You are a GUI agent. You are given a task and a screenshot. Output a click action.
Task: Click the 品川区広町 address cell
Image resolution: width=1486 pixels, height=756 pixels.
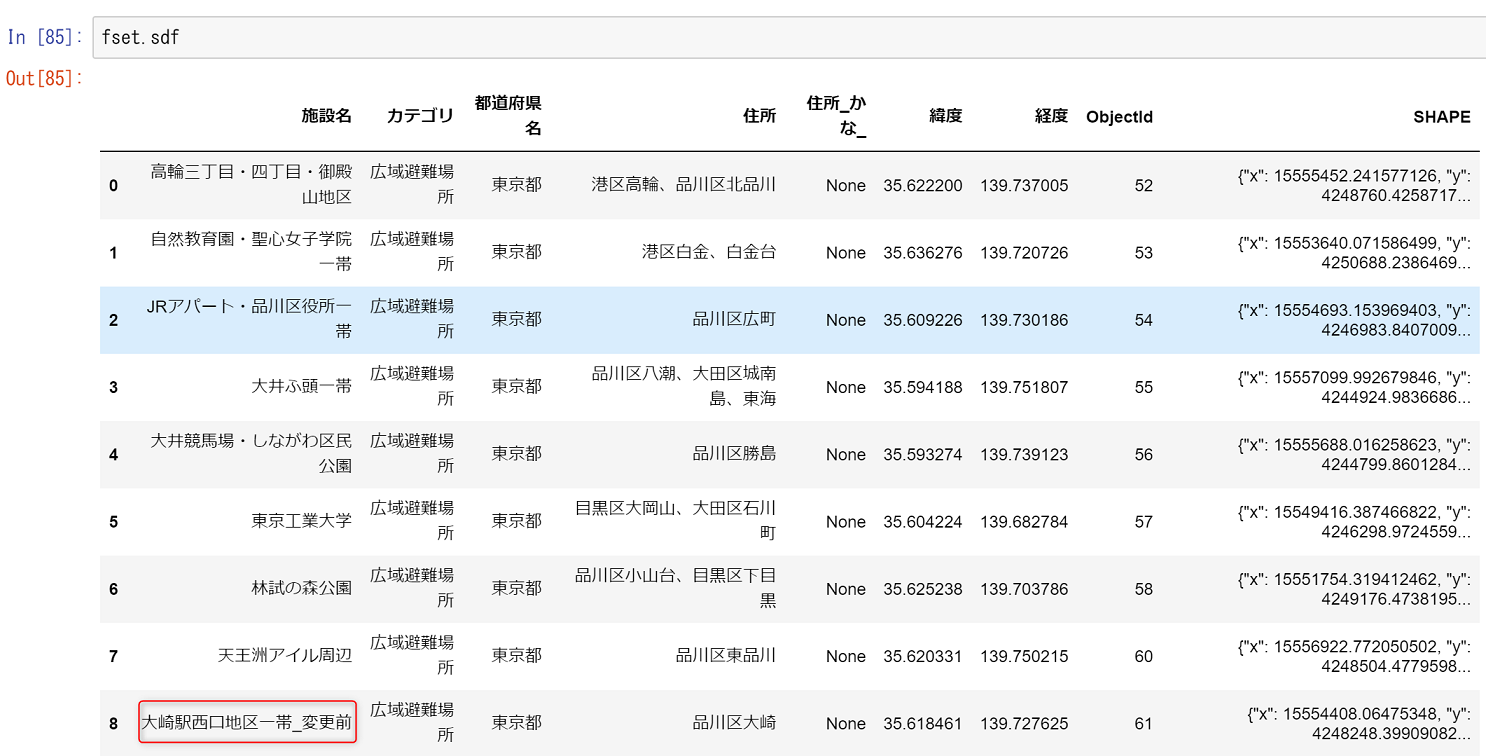734,319
